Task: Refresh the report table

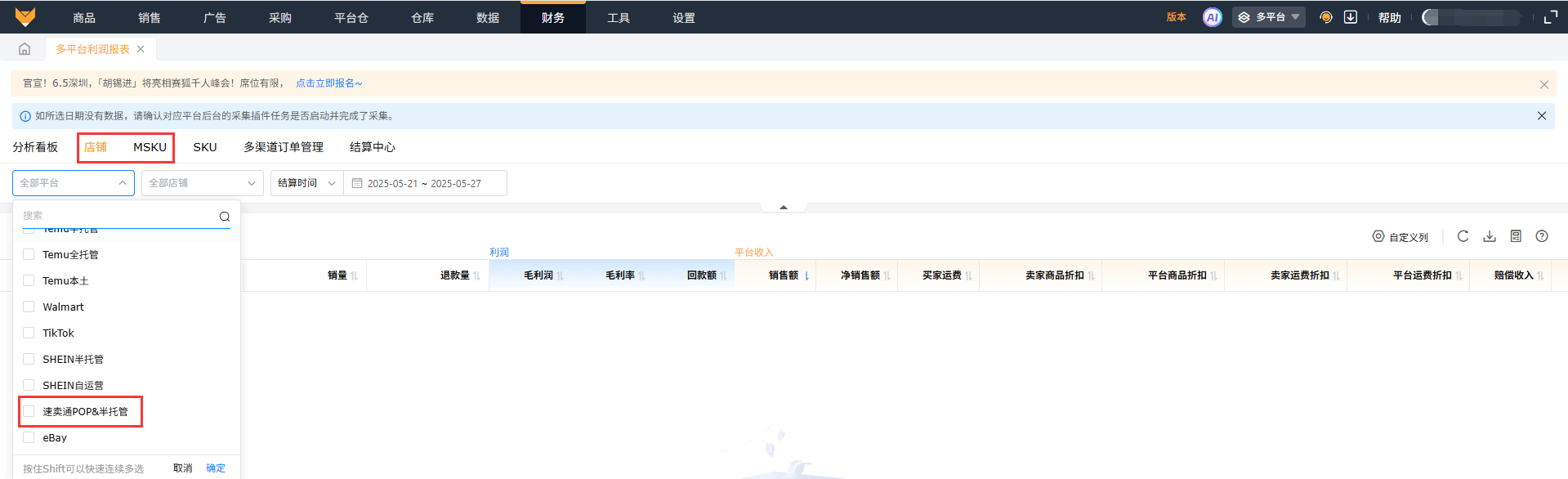Action: tap(1463, 236)
